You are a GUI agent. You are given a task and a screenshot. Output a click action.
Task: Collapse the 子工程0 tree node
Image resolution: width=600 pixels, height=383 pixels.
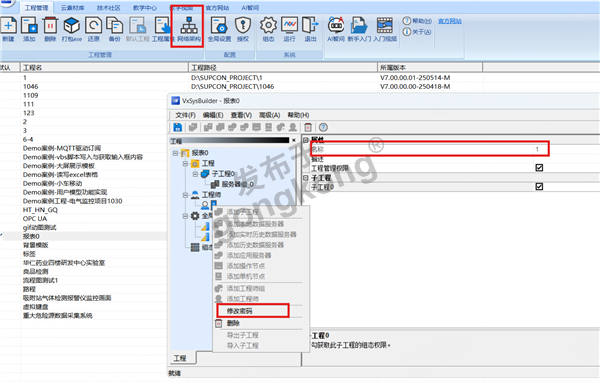point(195,174)
